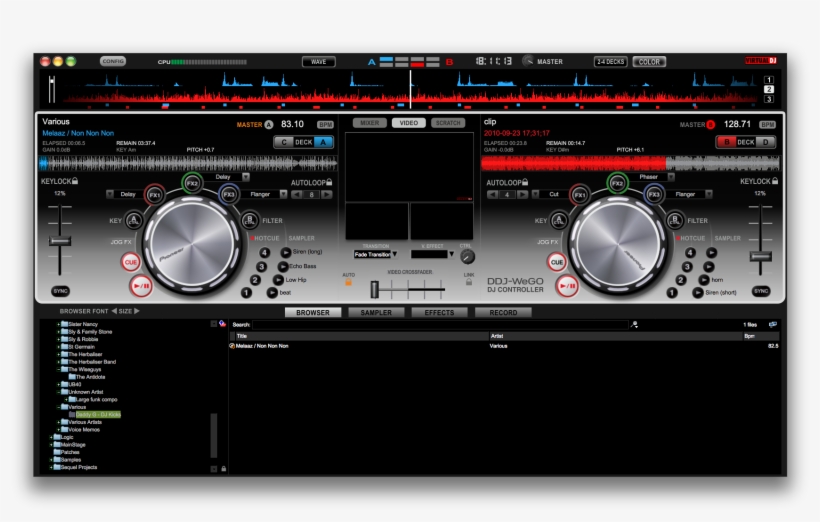Open left deck Delay FX2 dropdown
The height and width of the screenshot is (522, 820).
pyautogui.click(x=246, y=177)
